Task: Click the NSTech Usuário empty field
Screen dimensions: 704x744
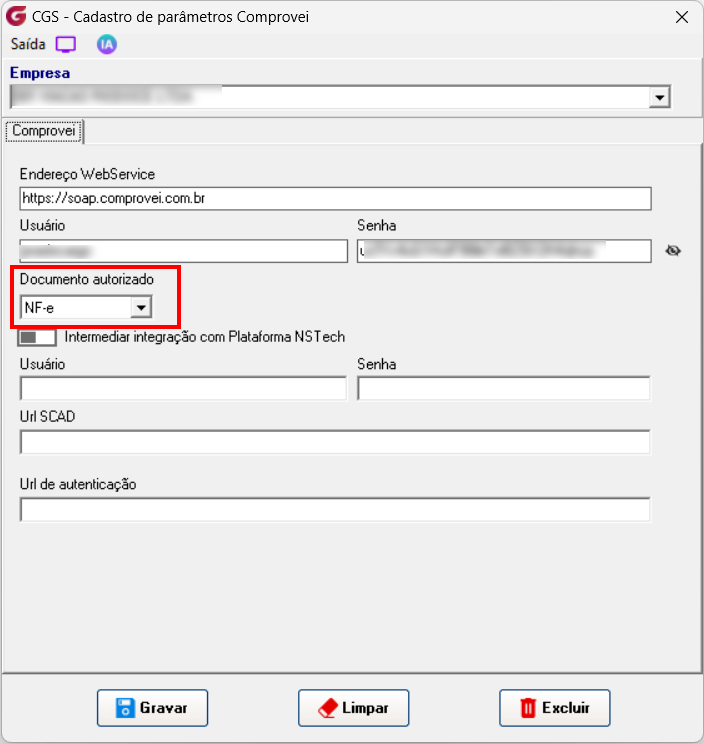Action: pos(184,388)
